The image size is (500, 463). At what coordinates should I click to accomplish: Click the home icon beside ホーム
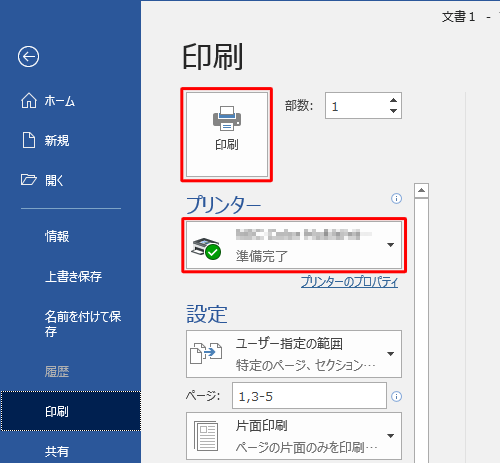pos(29,100)
